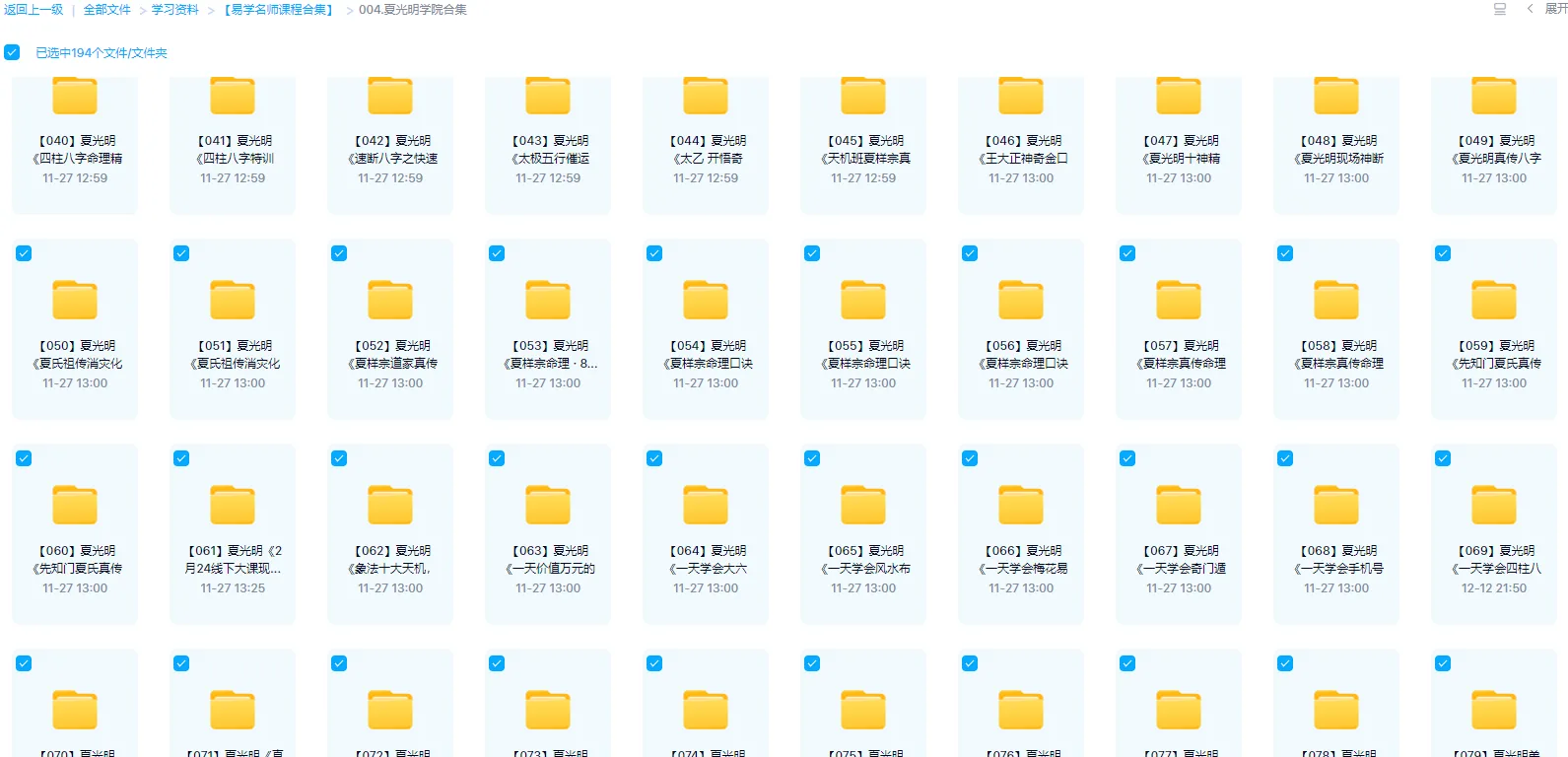
Task: Open folder icon for [057] 夏光明
Action: [x=1179, y=300]
